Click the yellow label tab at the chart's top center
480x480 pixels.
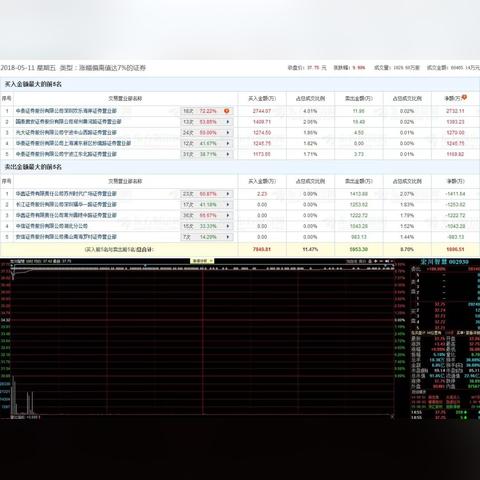point(202,261)
